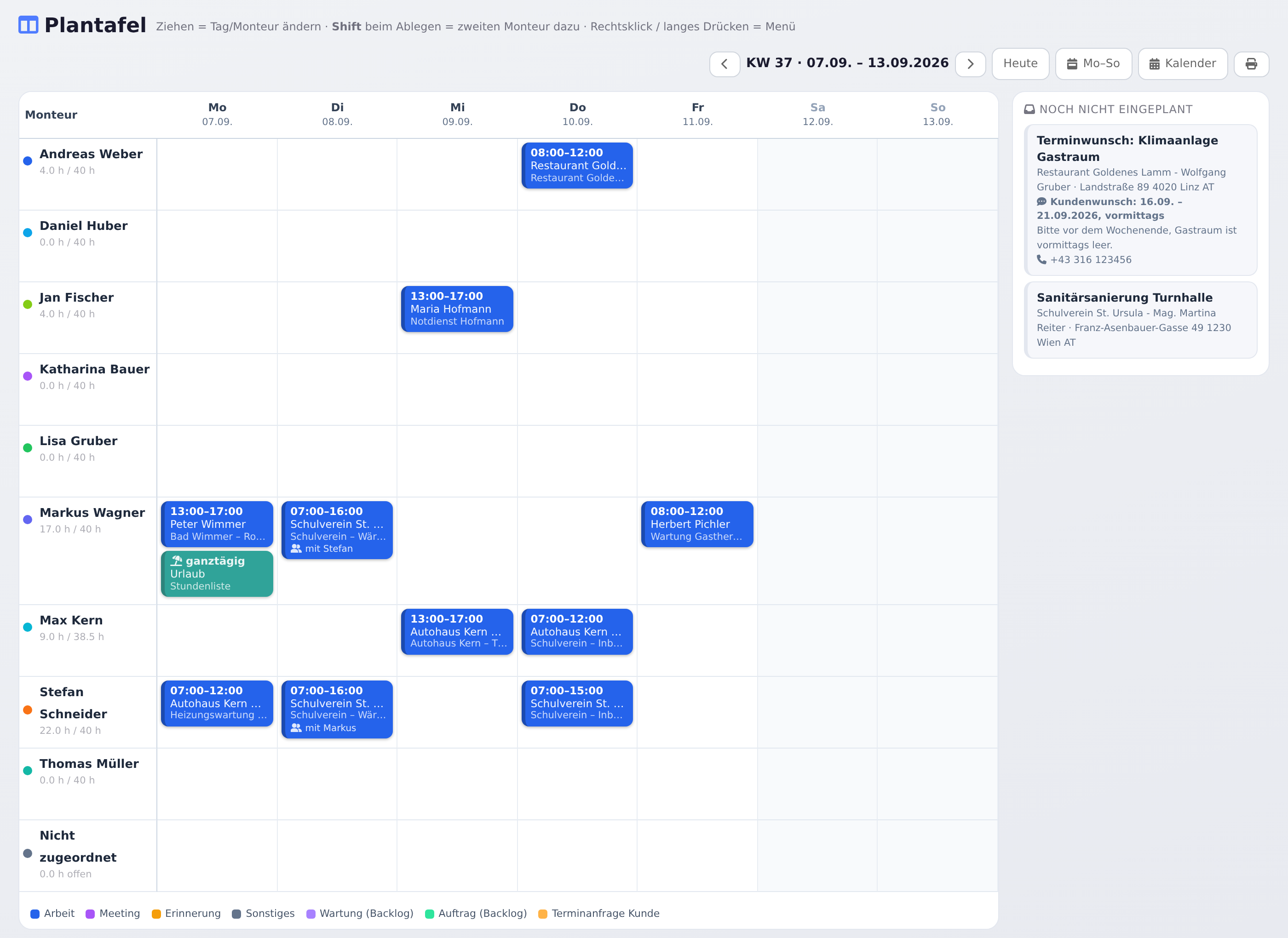Click the Nicht zugeordnet row label
Image resolution: width=1288 pixels, height=938 pixels.
click(x=78, y=846)
